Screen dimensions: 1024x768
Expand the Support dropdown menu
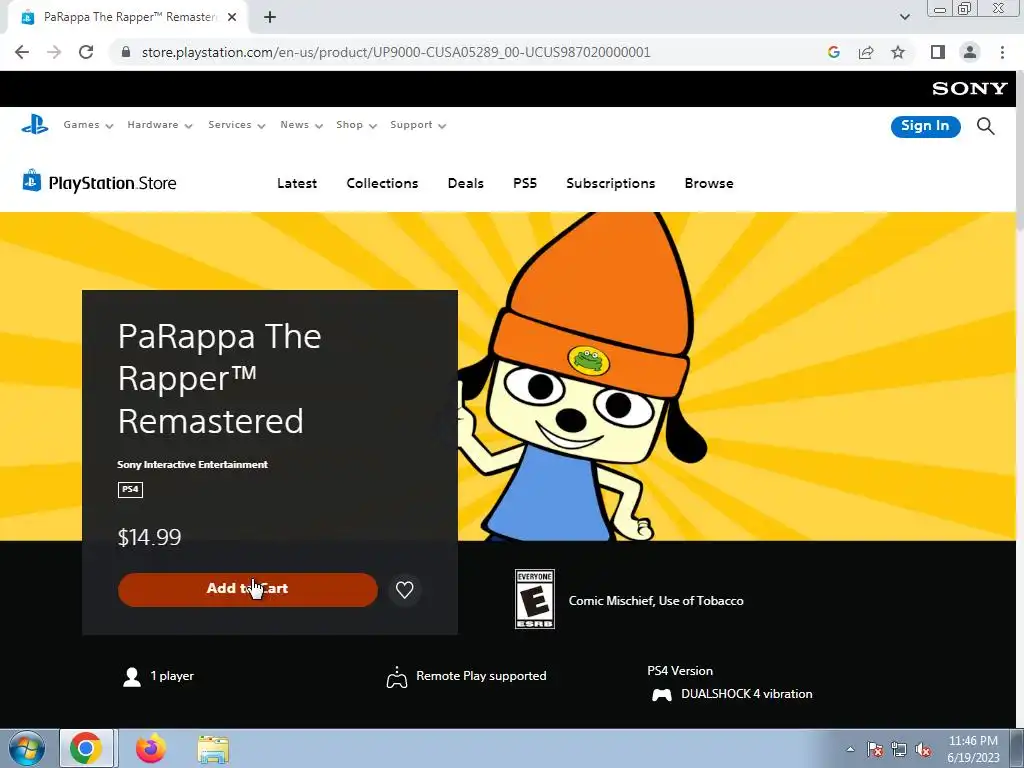coord(418,125)
